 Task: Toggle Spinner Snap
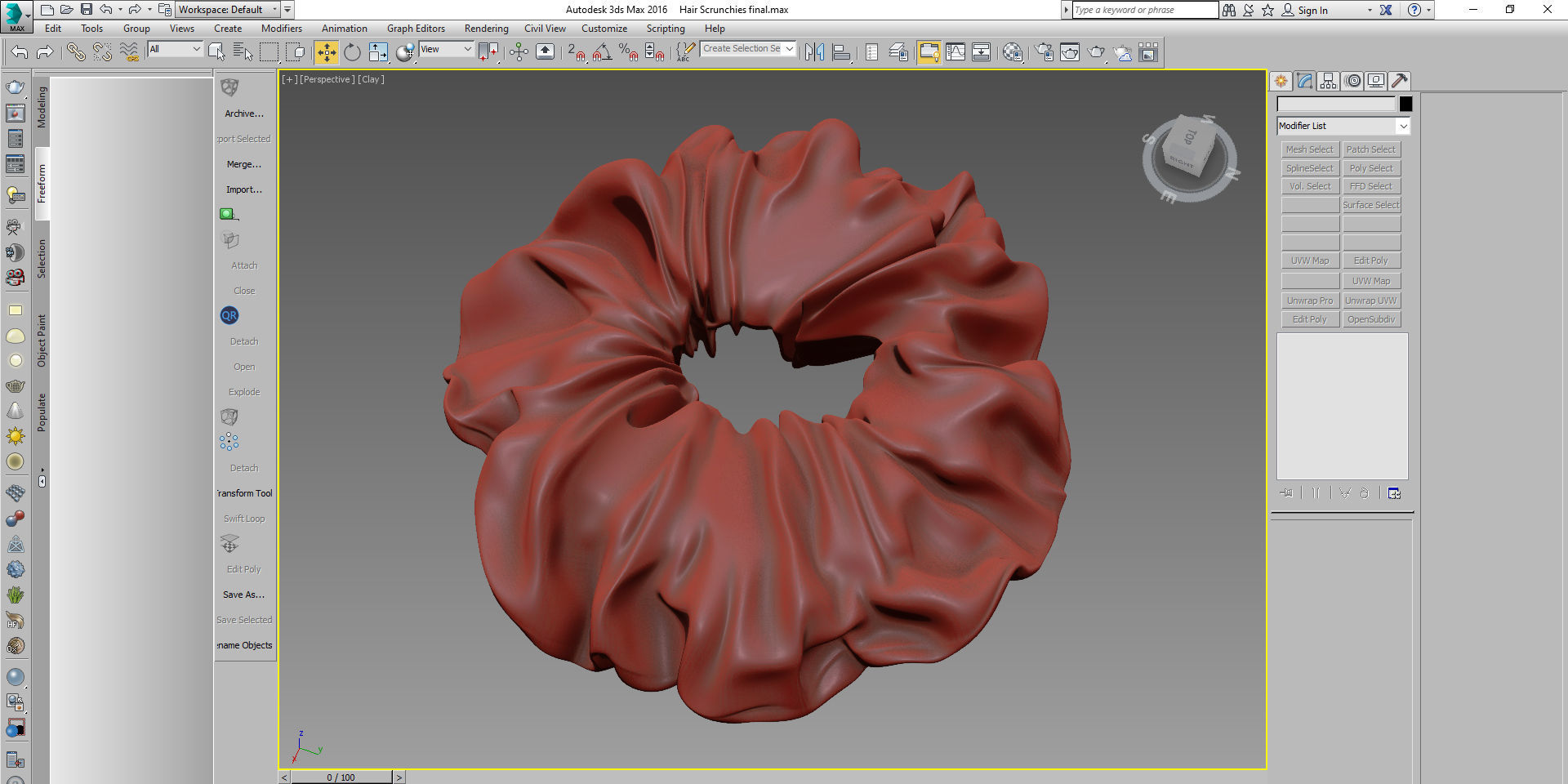[655, 52]
